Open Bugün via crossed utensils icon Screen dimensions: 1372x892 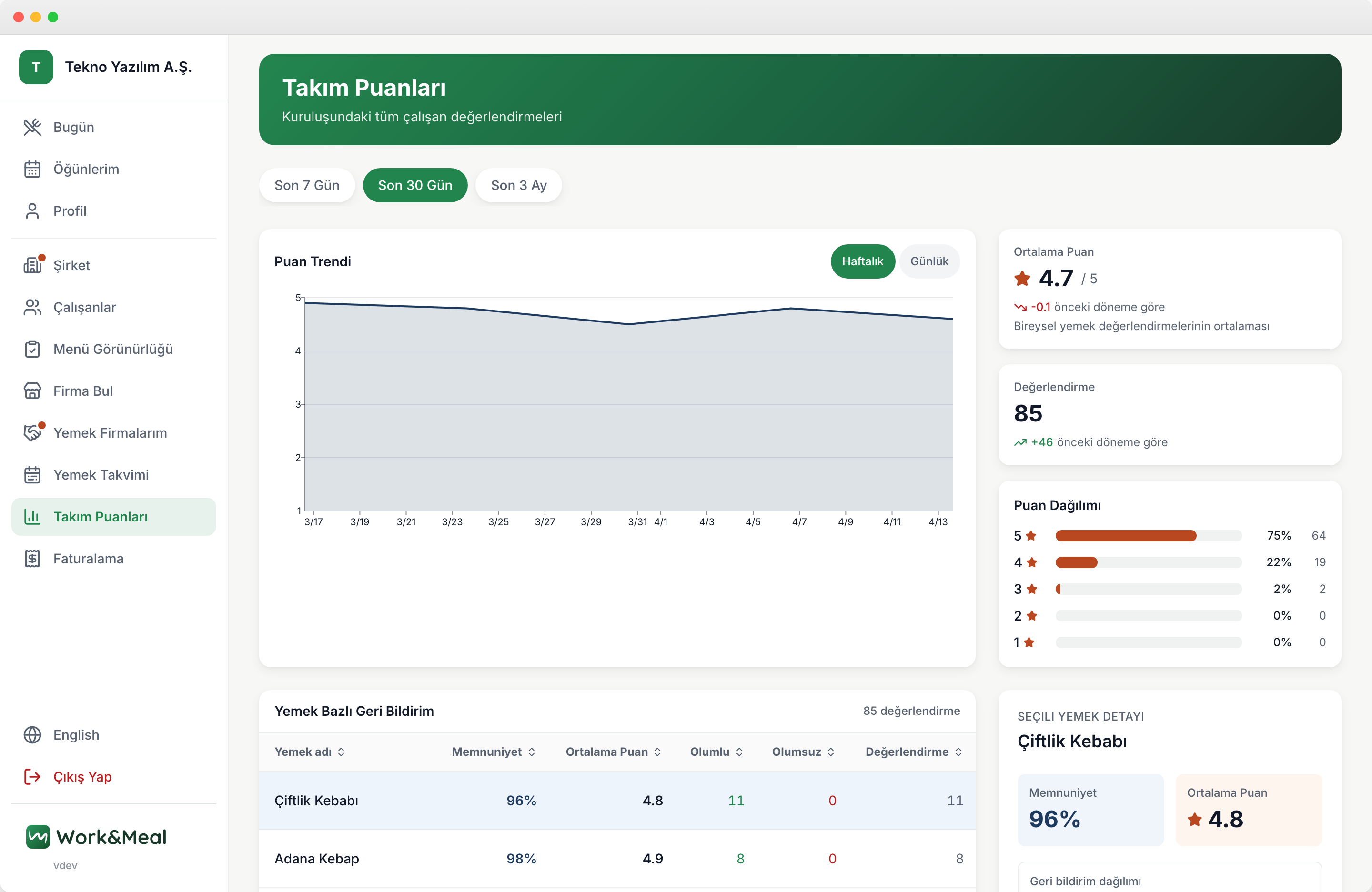click(32, 127)
